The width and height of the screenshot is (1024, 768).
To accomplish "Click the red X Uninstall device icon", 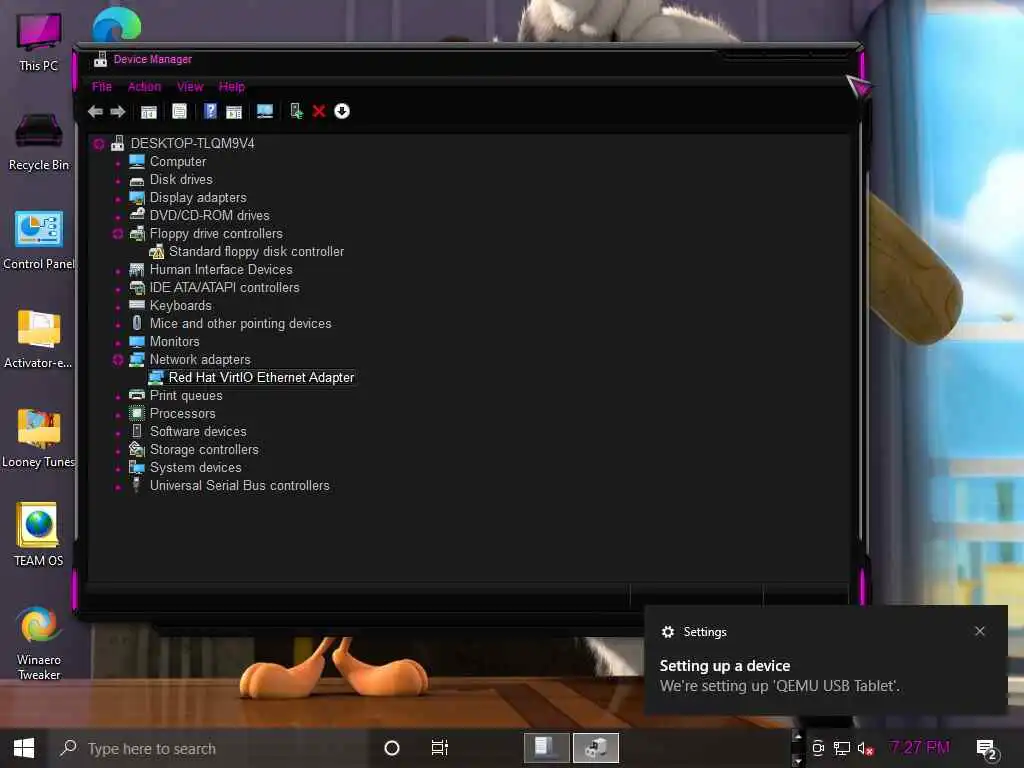I will [319, 112].
